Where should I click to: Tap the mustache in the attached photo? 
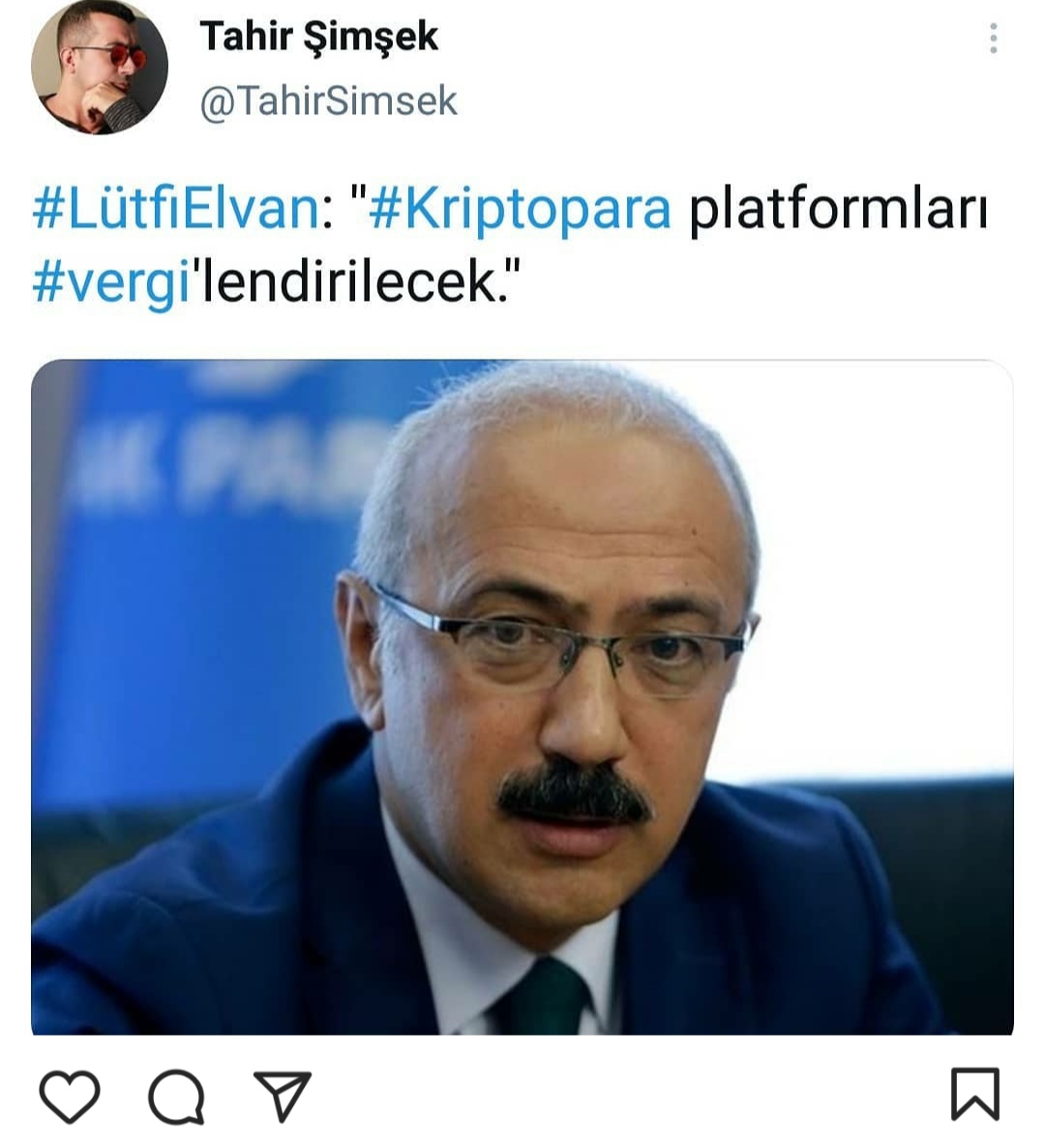[575, 793]
